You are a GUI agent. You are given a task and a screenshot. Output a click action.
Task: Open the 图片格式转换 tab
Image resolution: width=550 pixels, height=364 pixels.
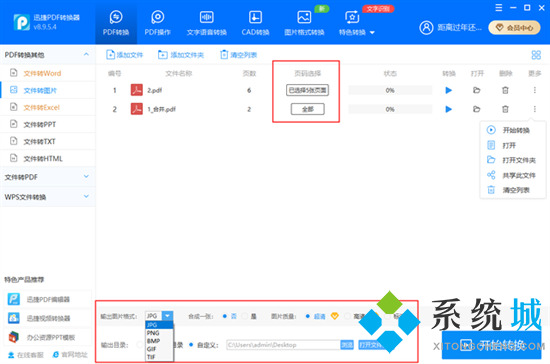click(304, 23)
